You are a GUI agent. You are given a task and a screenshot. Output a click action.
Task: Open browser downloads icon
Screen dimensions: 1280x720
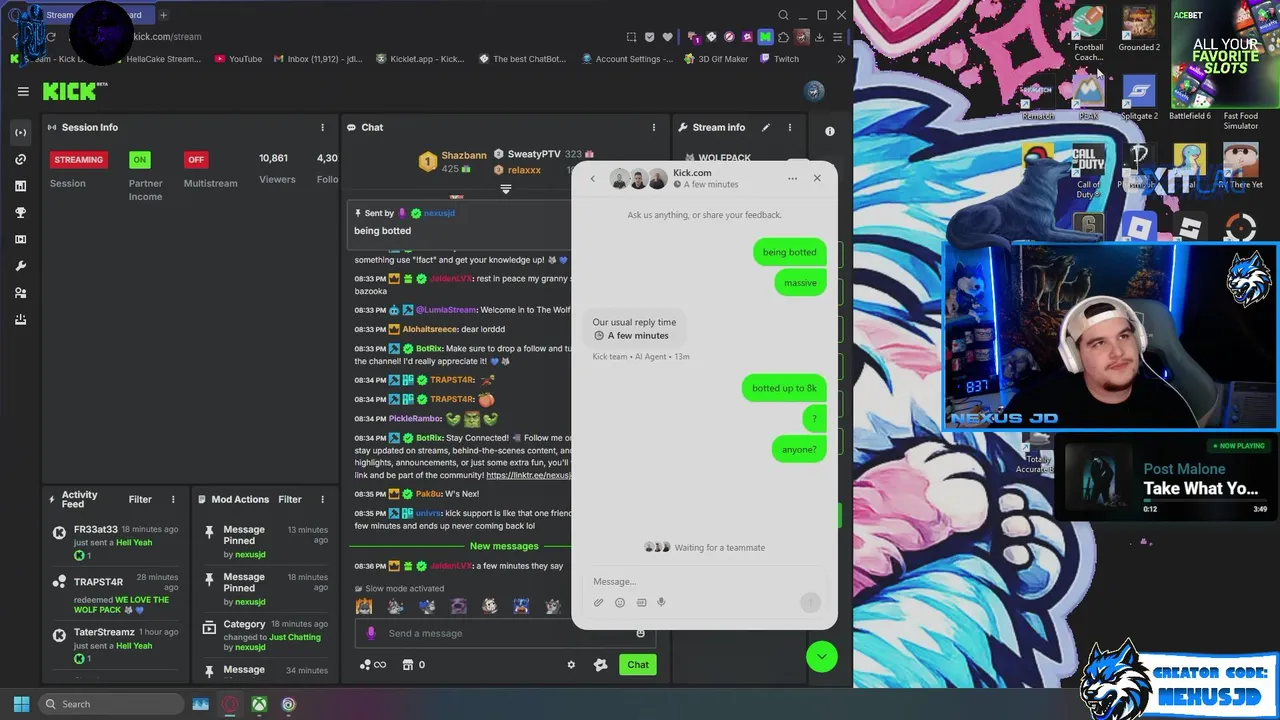(x=819, y=37)
